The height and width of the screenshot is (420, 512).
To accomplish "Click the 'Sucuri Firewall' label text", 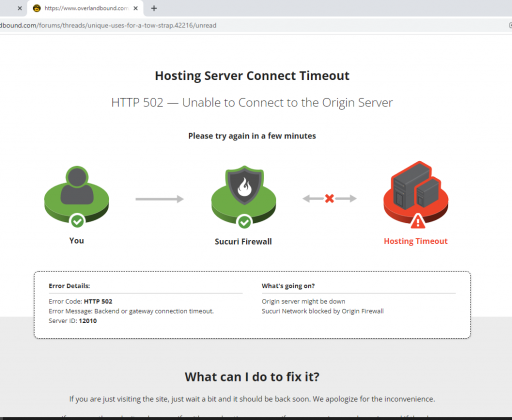I will tap(243, 241).
